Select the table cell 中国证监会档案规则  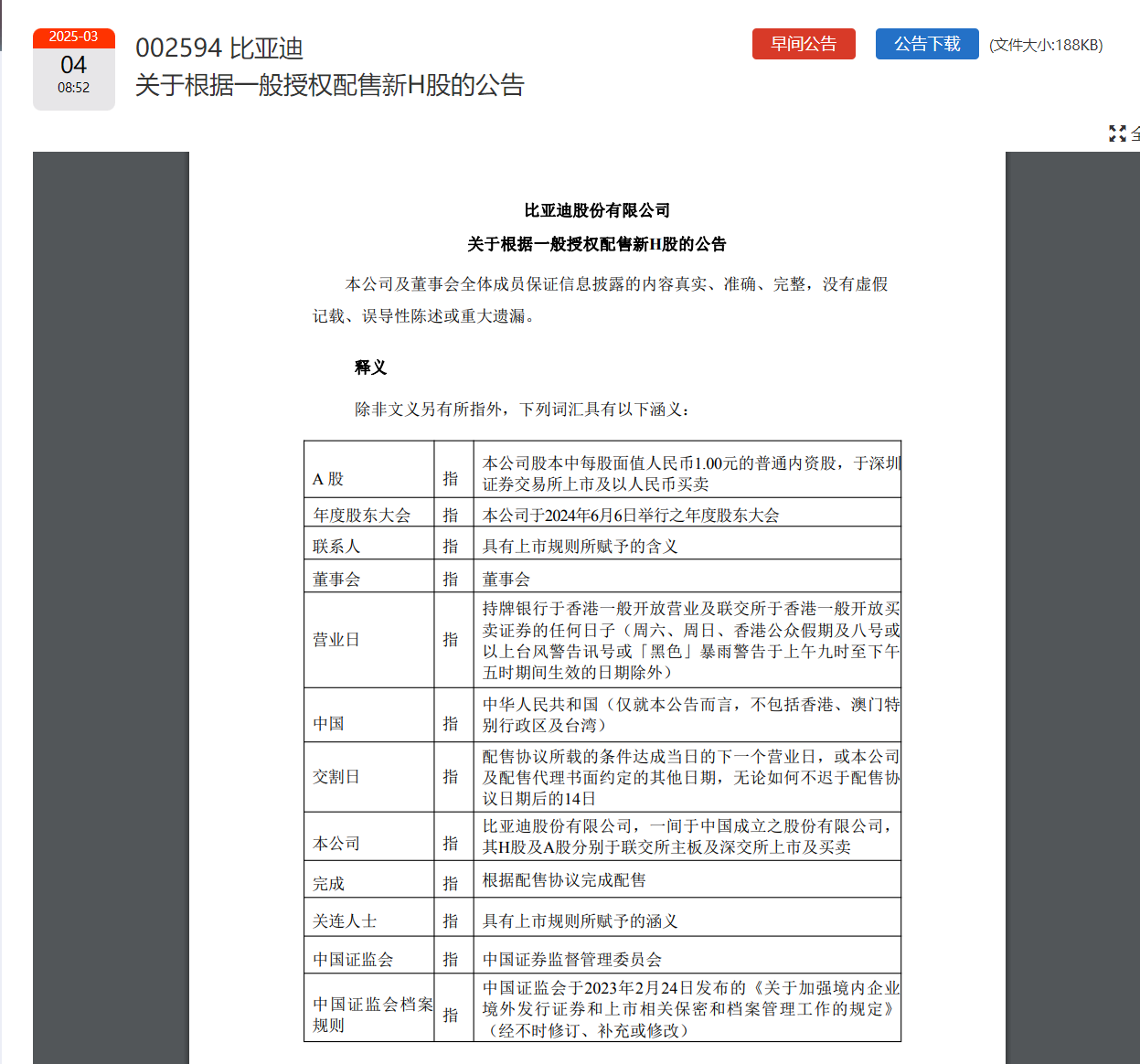[369, 1007]
